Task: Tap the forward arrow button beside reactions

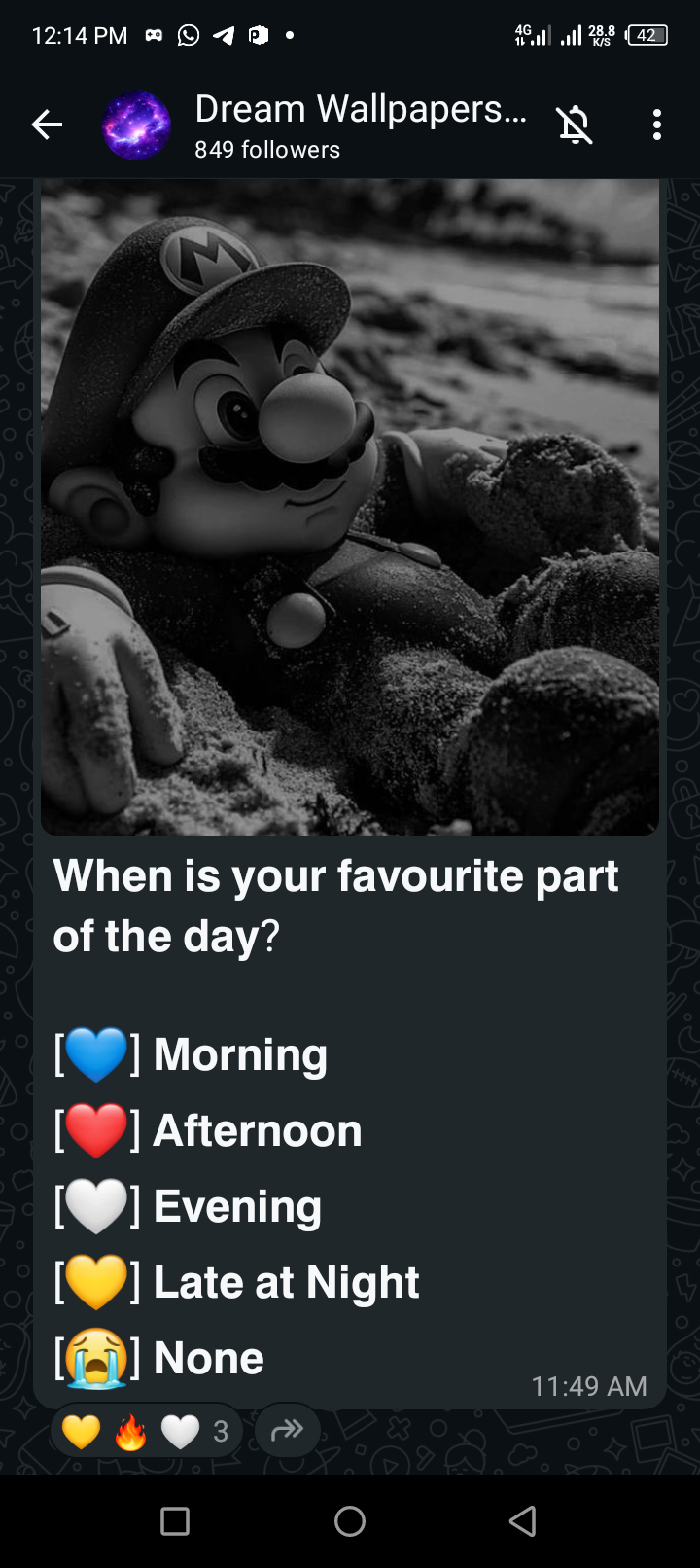Action: [x=288, y=1430]
